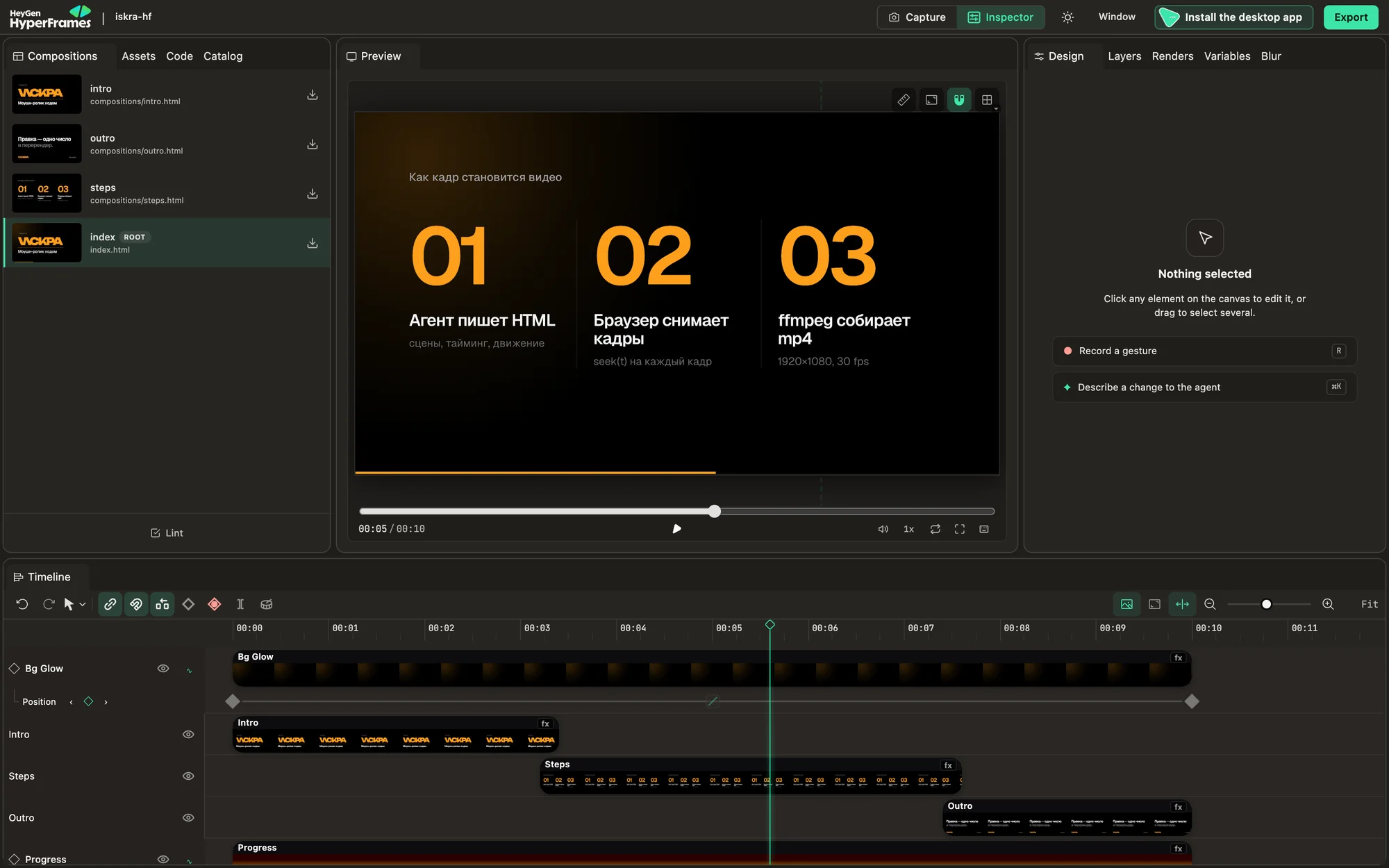Toggle thumbnail display icon in timeline toolbar
This screenshot has height=868, width=1389.
[1126, 604]
